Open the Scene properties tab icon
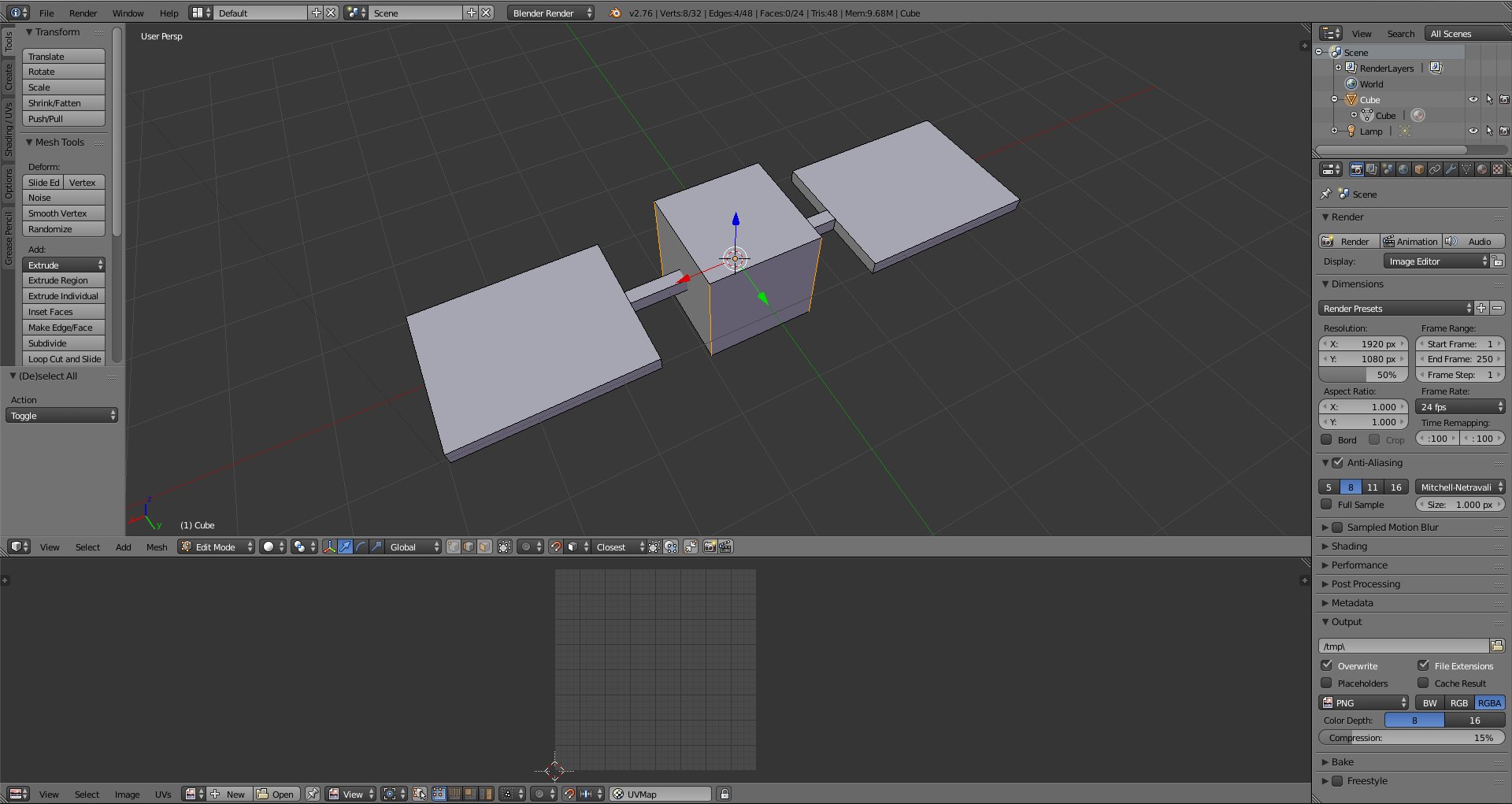 tap(1388, 169)
